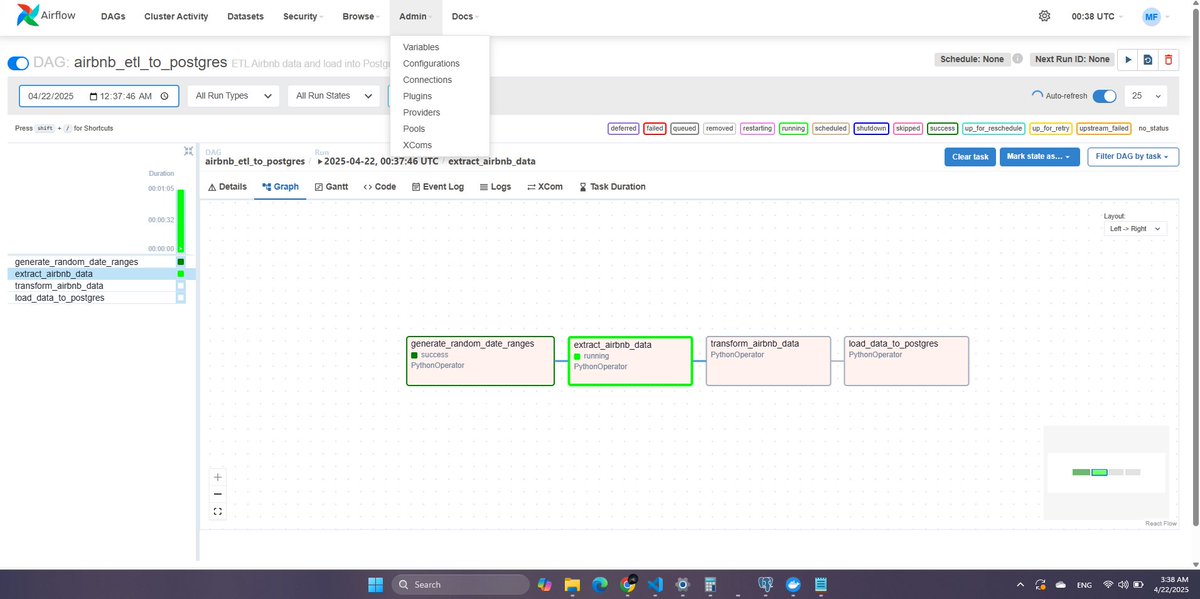
Task: Trigger the DAG with the play icon
Action: 1128,60
